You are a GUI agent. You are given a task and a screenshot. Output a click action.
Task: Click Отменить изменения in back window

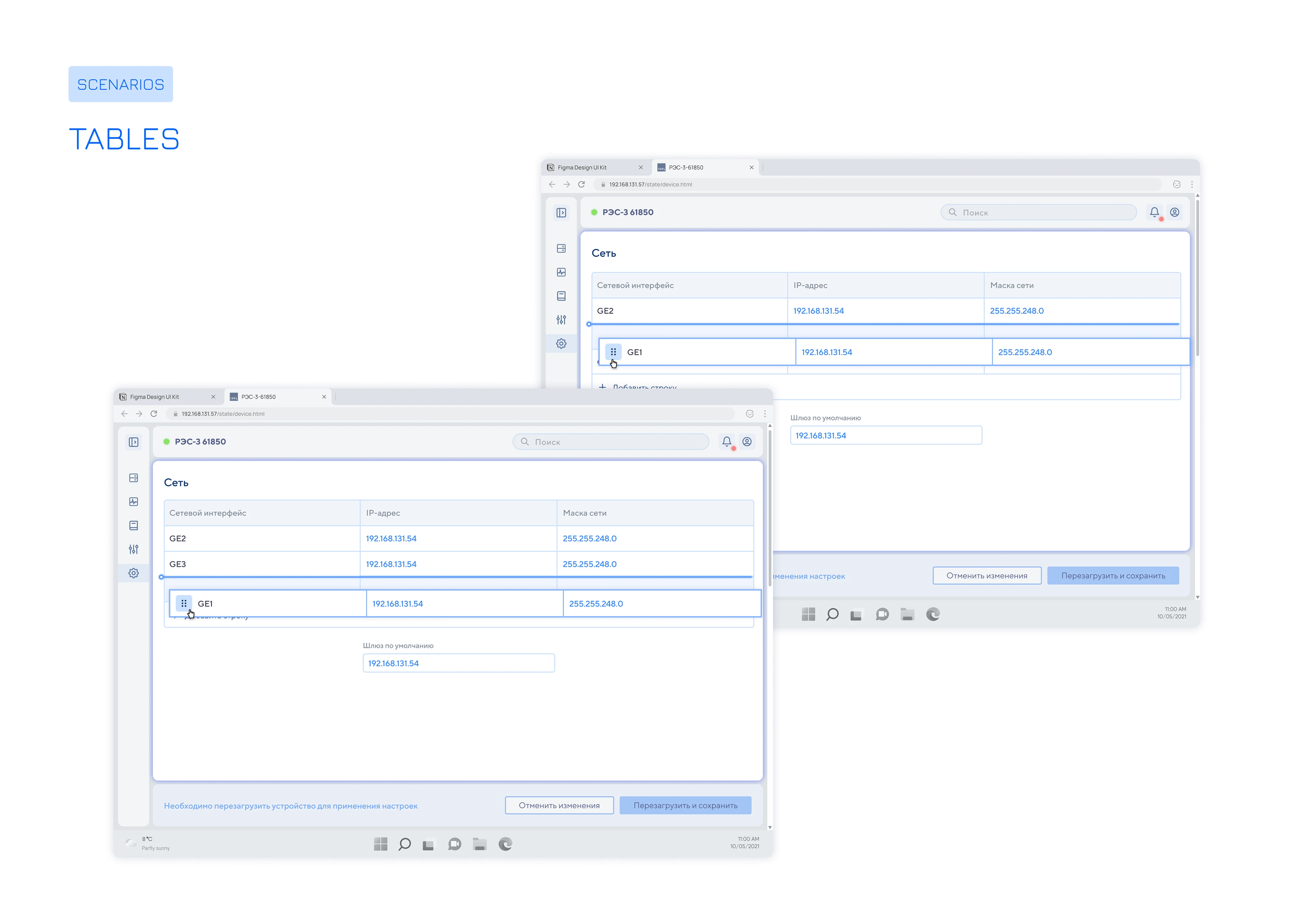(x=987, y=576)
